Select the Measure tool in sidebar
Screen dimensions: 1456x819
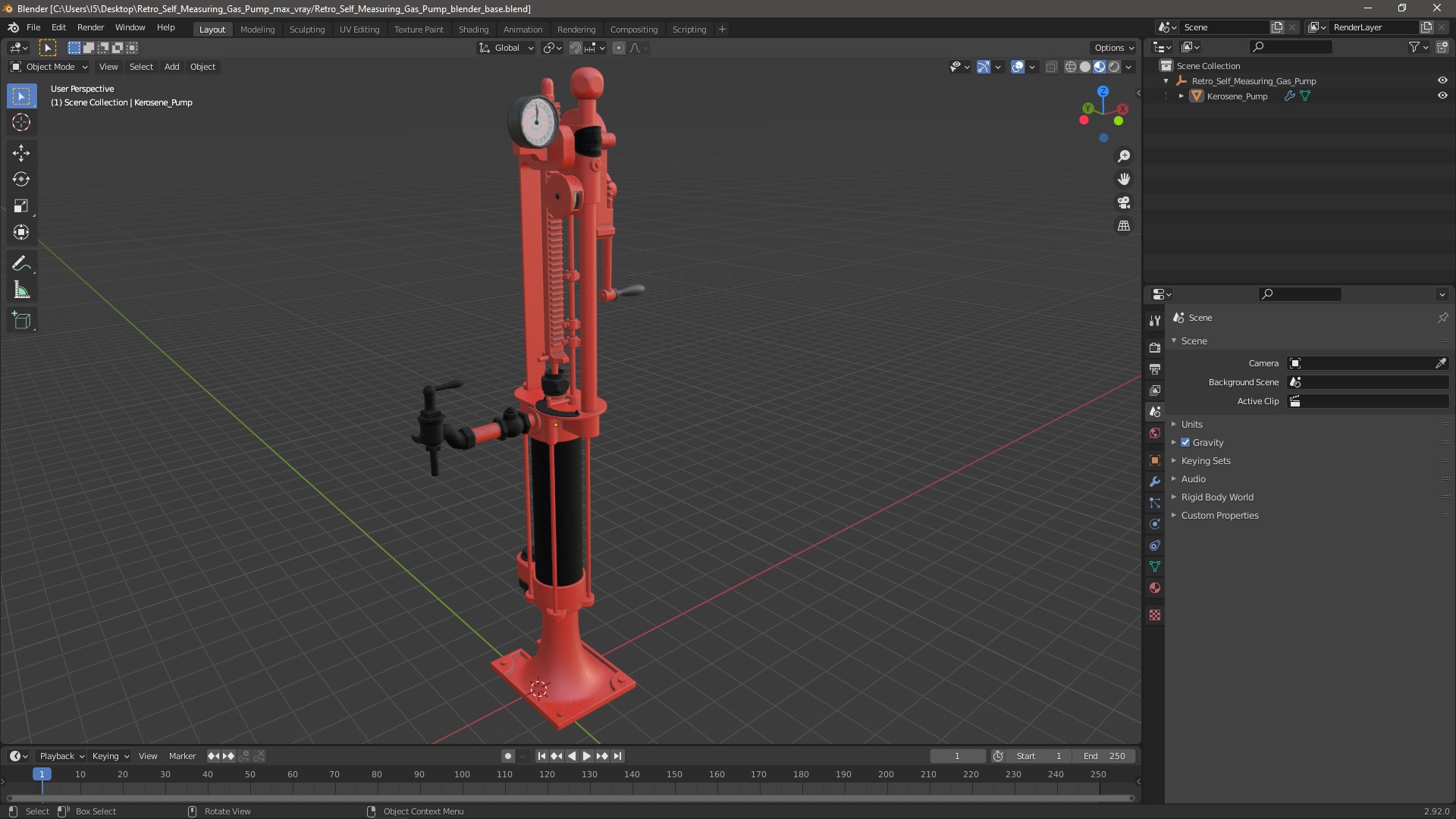pyautogui.click(x=22, y=290)
